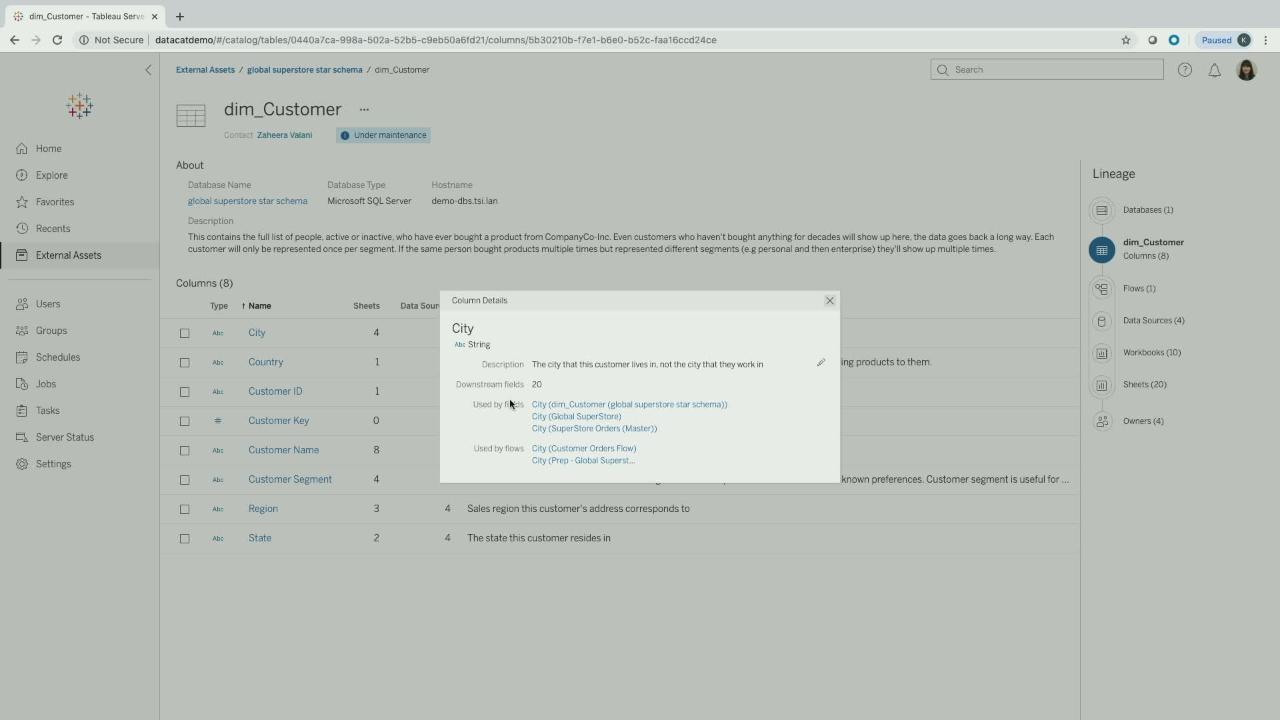
Task: Check the Customer Key row checkbox
Action: point(184,421)
